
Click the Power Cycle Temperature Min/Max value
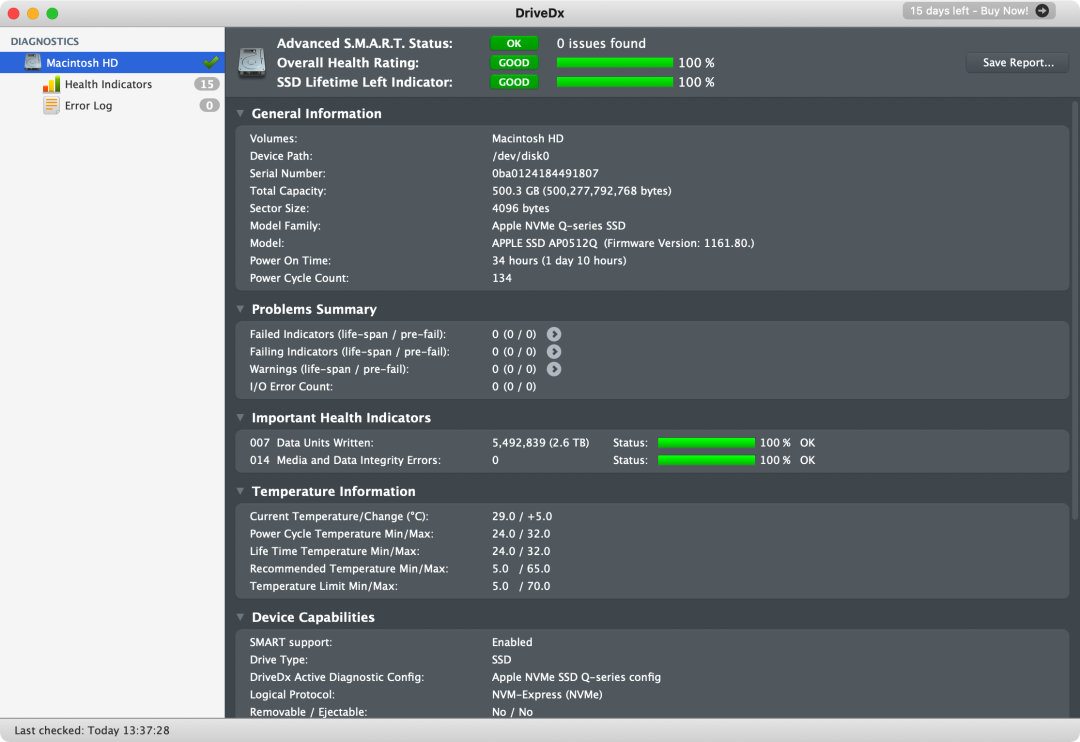521,534
